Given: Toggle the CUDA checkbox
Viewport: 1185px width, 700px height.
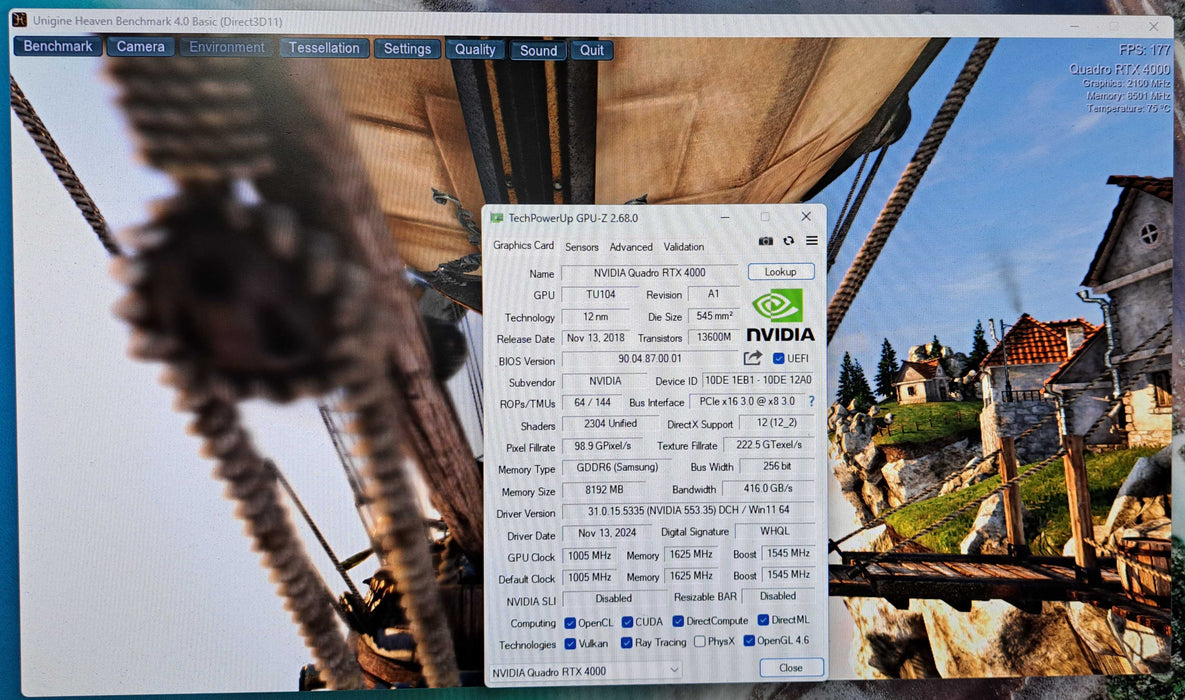Looking at the screenshot, I should (x=627, y=622).
